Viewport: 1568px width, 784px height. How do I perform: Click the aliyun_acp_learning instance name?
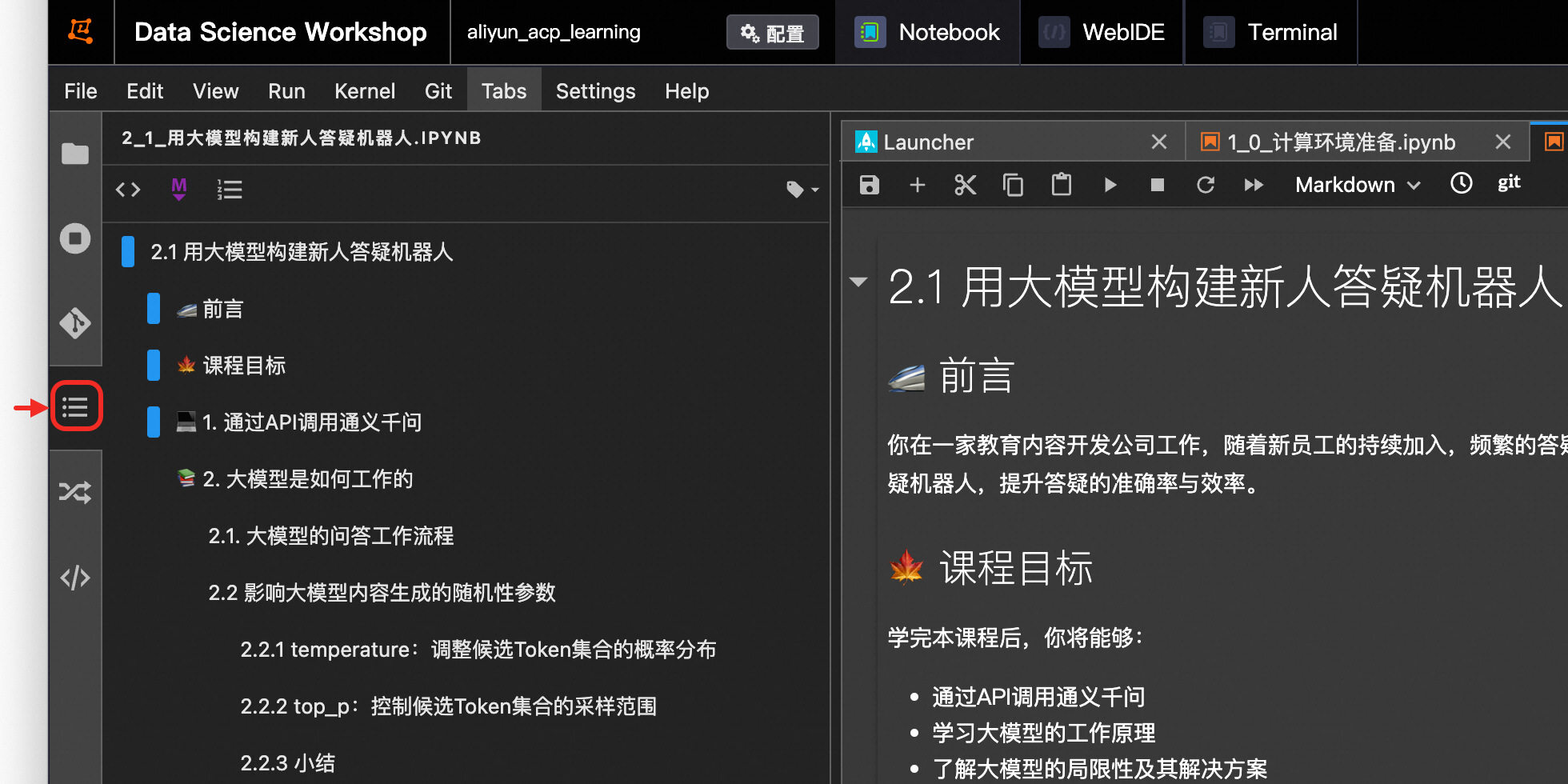pos(554,32)
